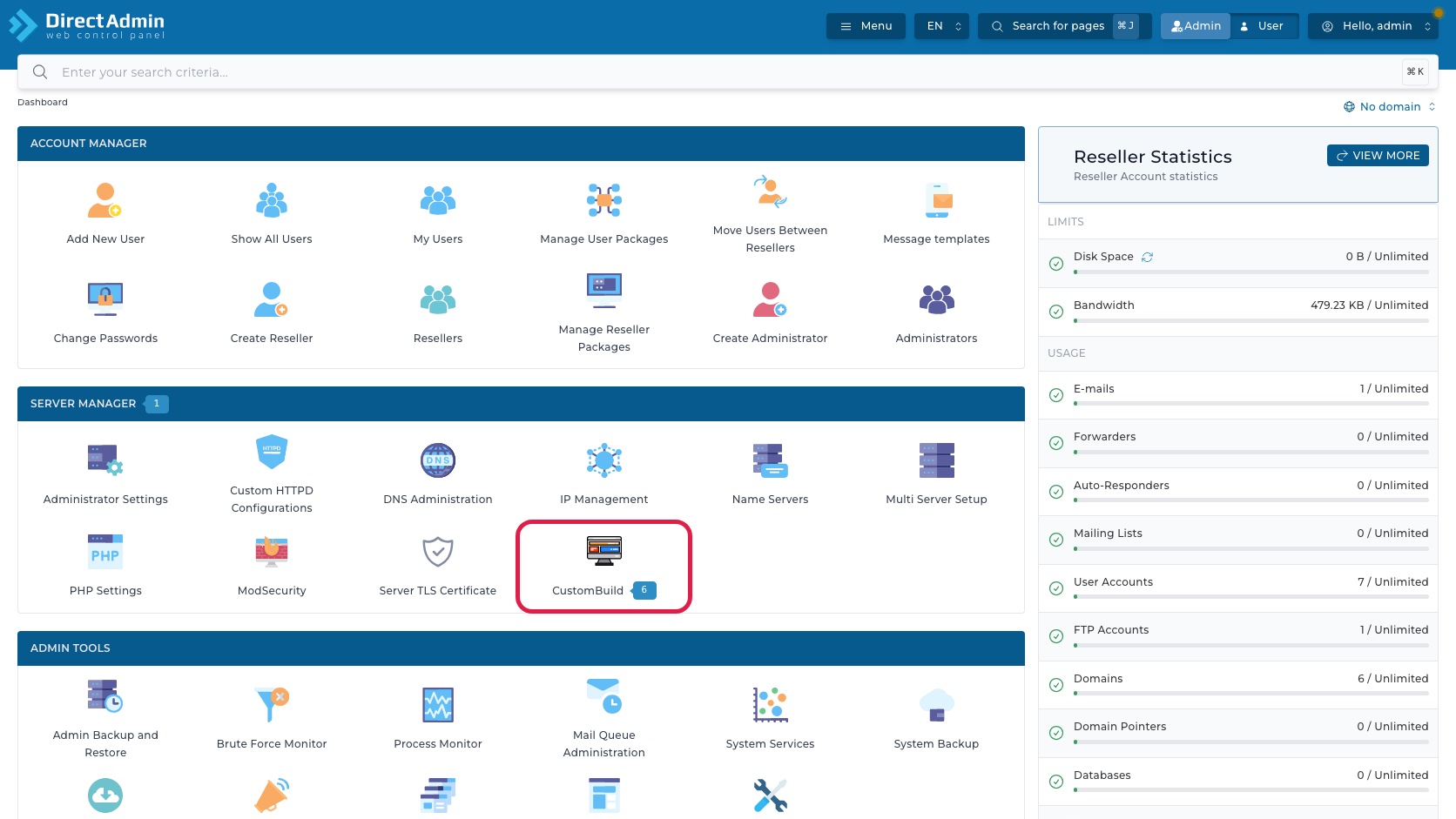Open the Resellers icon
Viewport: 1456px width, 819px height.
pos(438,299)
